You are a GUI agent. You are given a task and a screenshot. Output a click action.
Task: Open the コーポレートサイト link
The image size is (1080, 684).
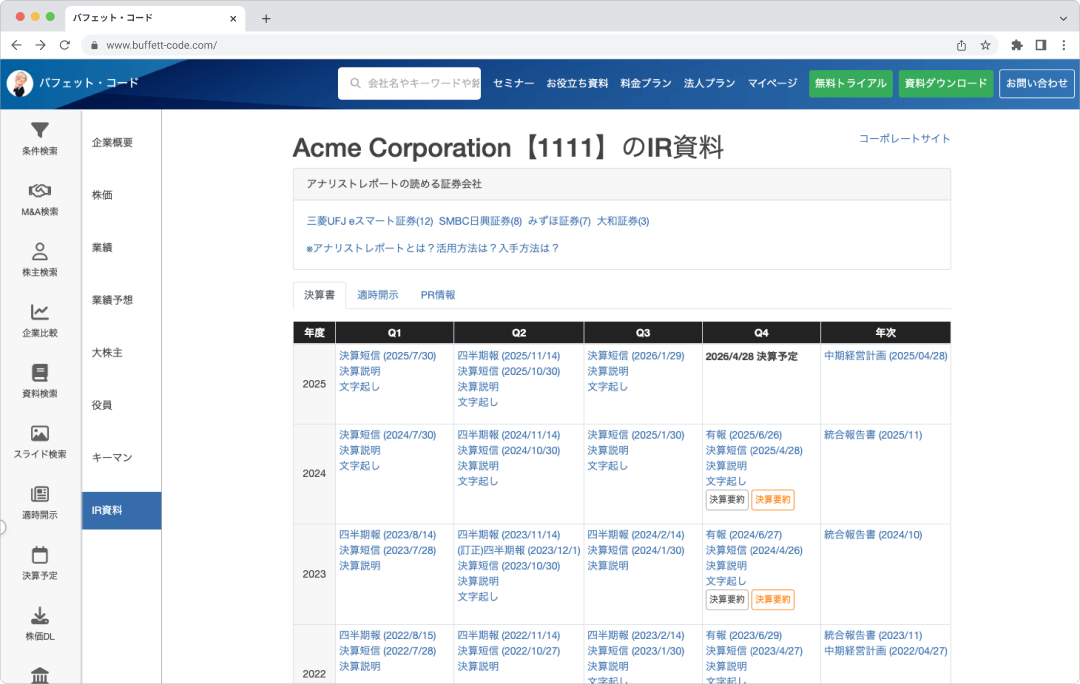[904, 139]
